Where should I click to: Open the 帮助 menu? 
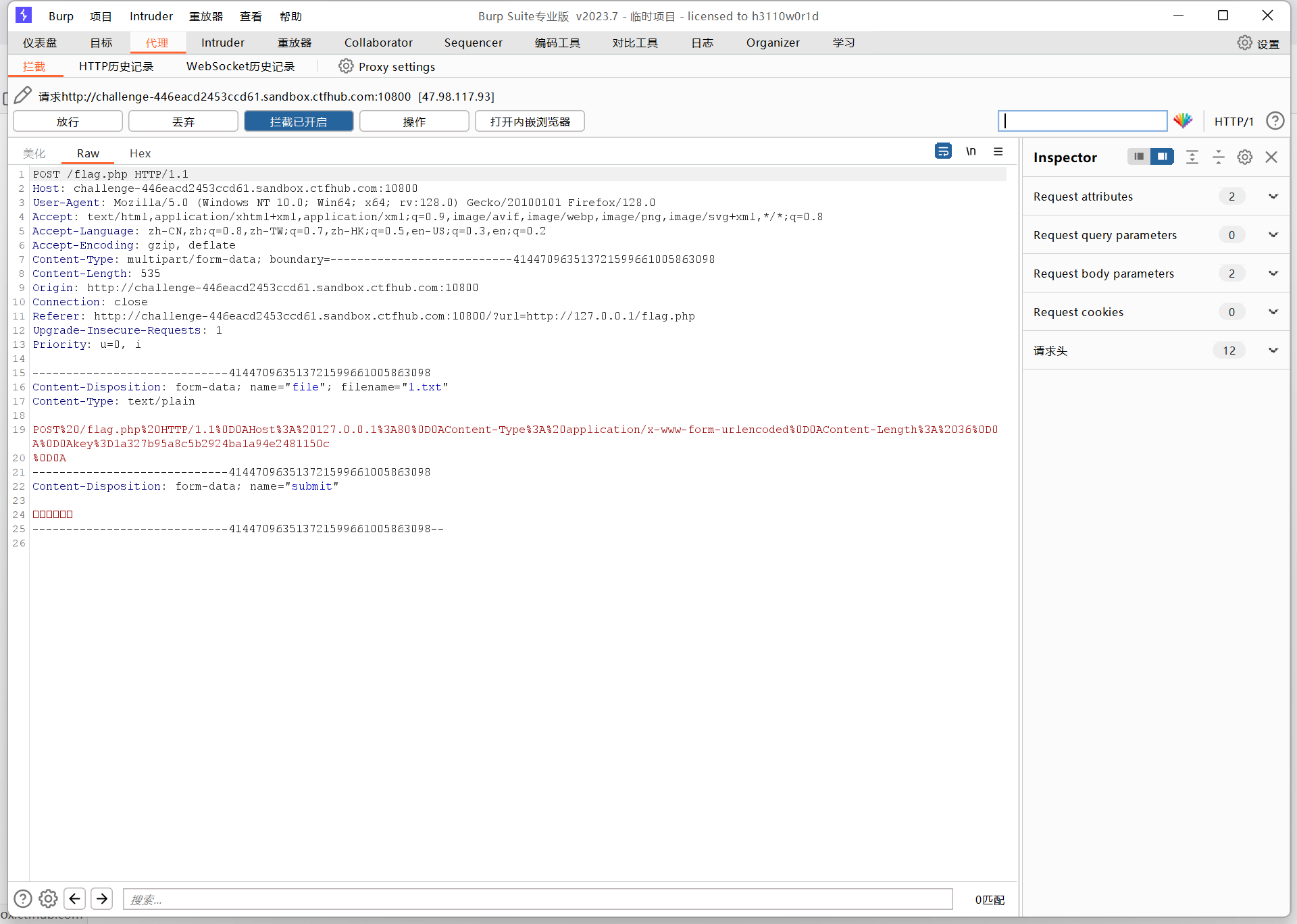click(x=290, y=16)
